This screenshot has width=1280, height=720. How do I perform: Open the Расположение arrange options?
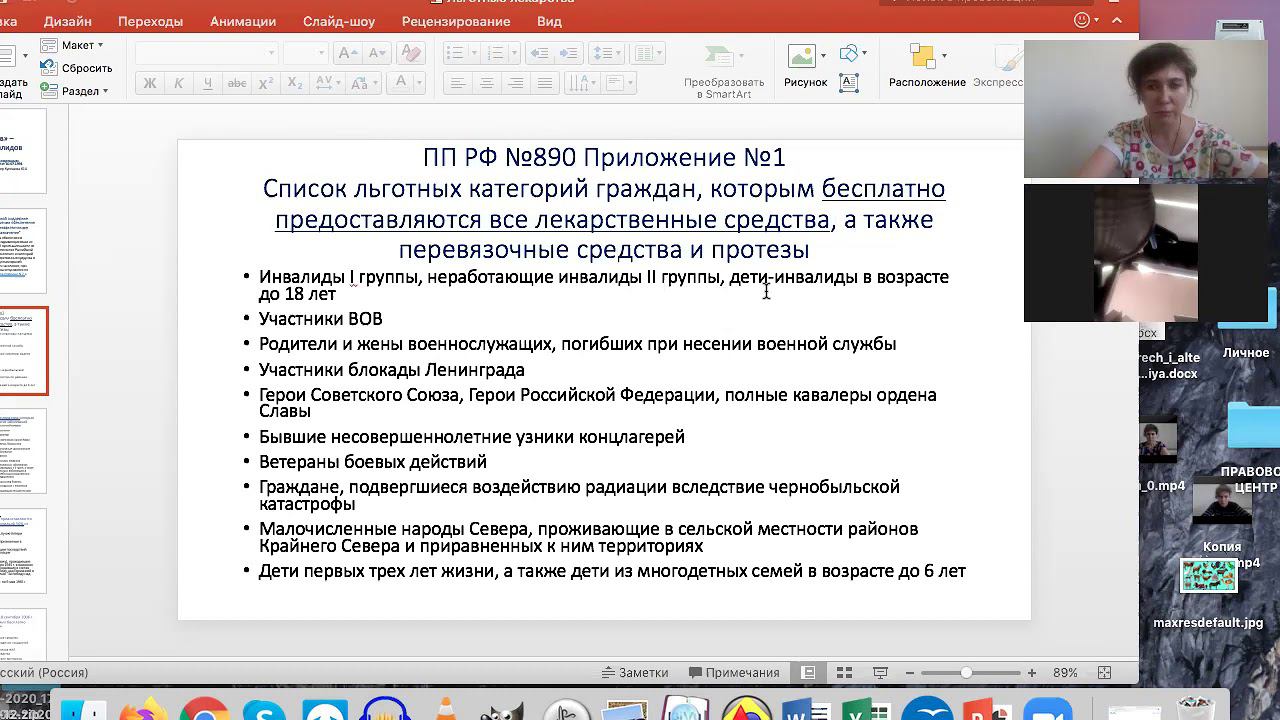click(927, 66)
